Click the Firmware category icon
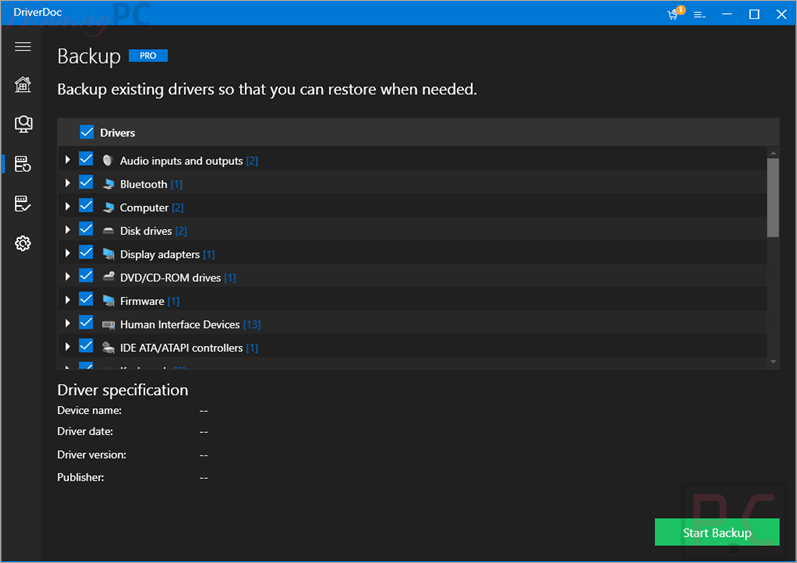 108,301
